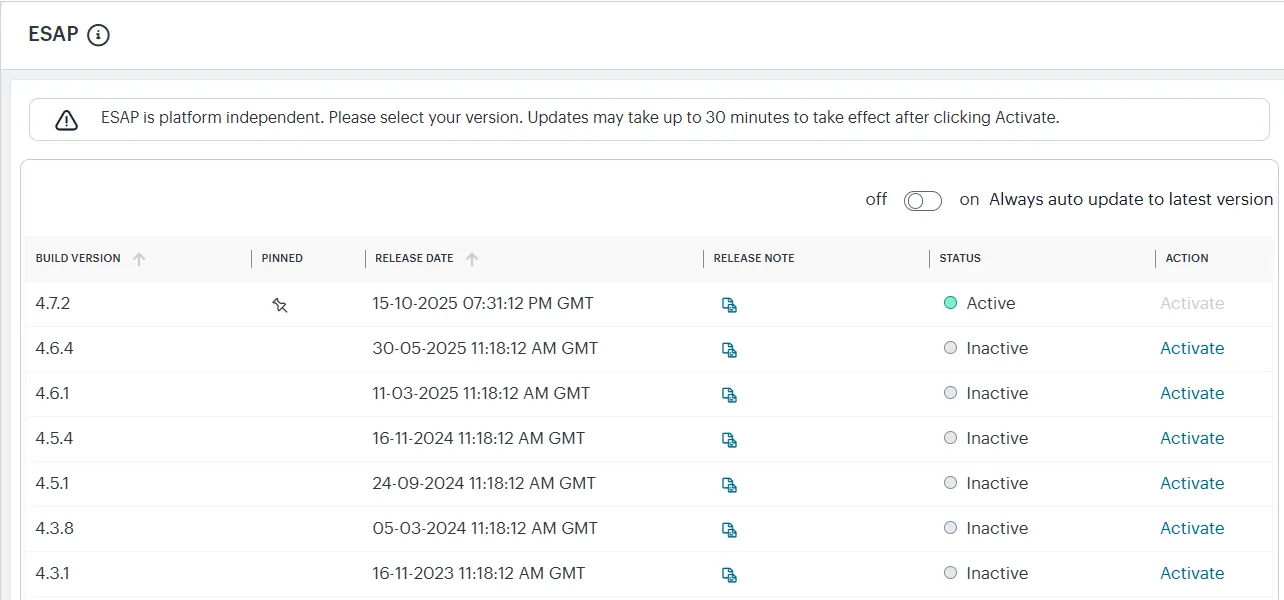Click the Pinned column header
The width and height of the screenshot is (1284, 600).
click(282, 258)
